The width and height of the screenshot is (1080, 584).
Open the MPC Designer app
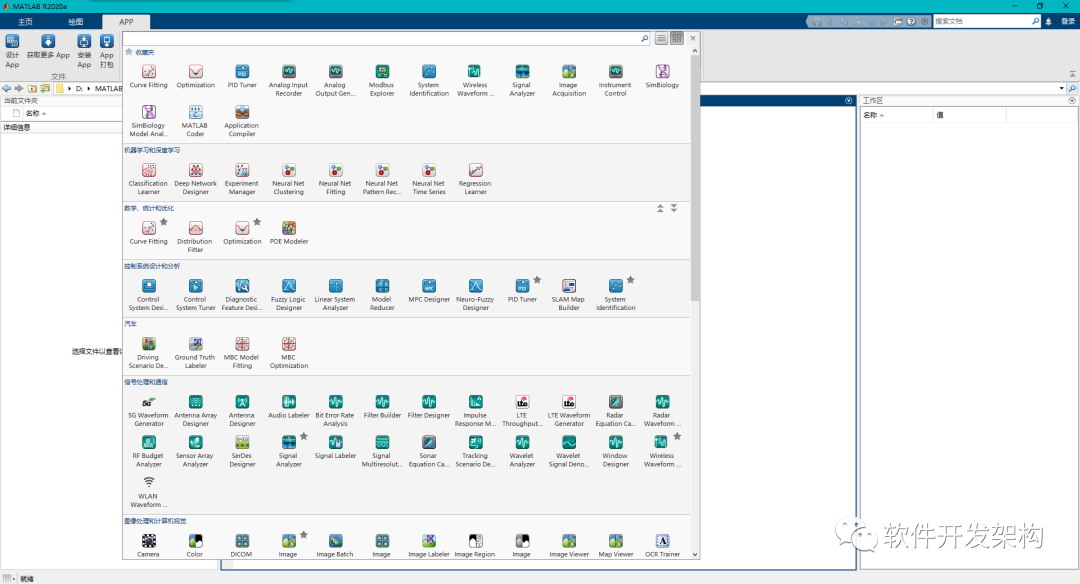429,290
